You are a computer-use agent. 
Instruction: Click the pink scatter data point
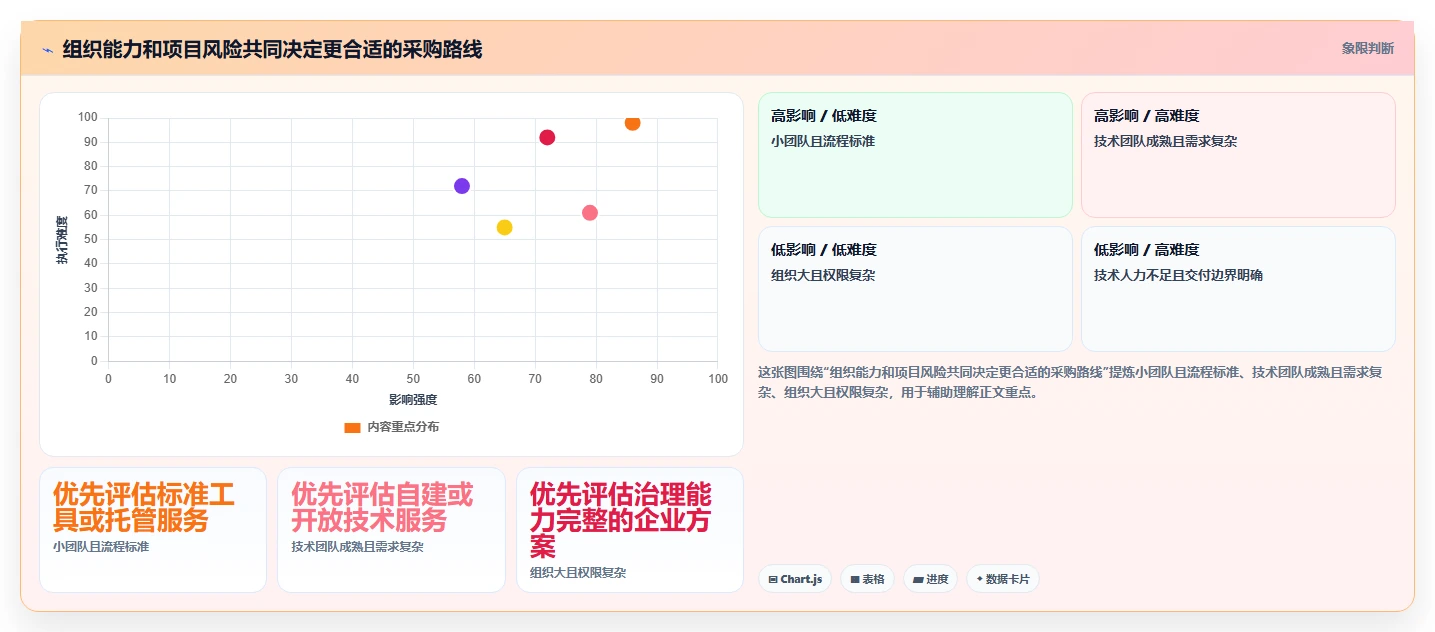pyautogui.click(x=590, y=213)
